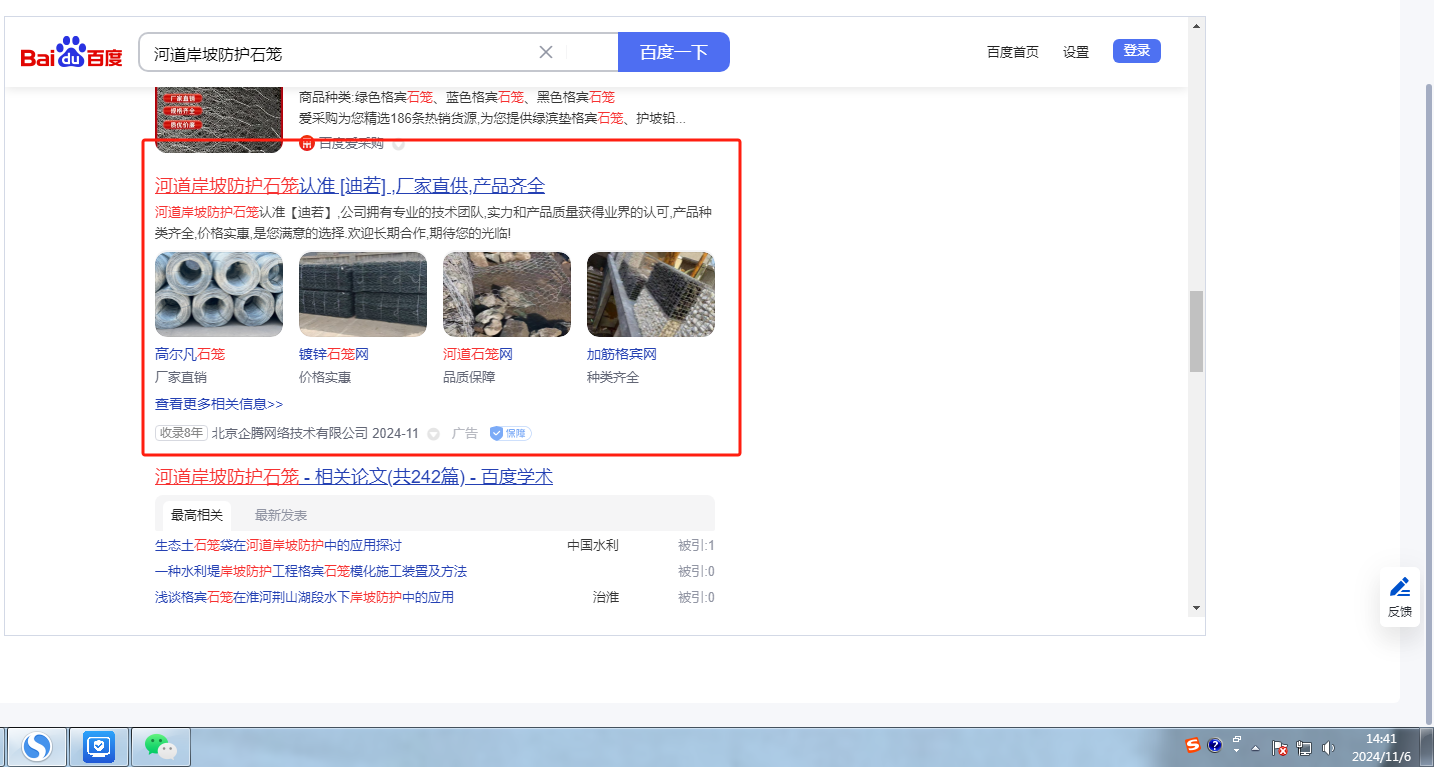Click the volume speaker tray icon
The height and width of the screenshot is (767, 1434).
pos(1328,748)
